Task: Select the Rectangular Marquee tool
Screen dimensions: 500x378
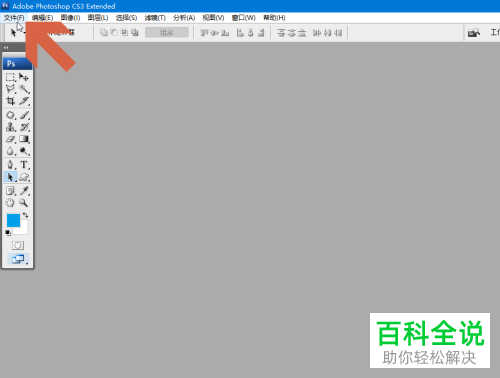Action: point(10,77)
